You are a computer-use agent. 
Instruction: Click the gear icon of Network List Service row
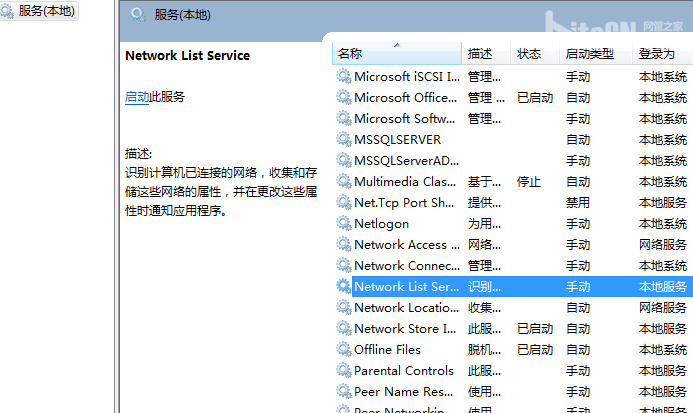(x=343, y=286)
